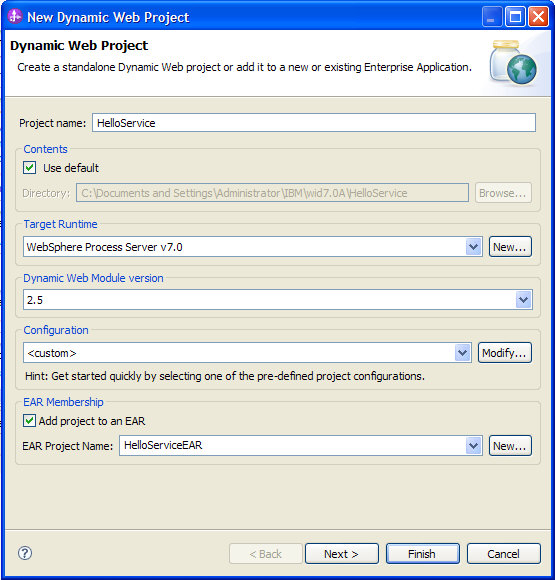This screenshot has height=580, width=555.
Task: Click New button beside Target Runtime
Action: pyautogui.click(x=510, y=247)
